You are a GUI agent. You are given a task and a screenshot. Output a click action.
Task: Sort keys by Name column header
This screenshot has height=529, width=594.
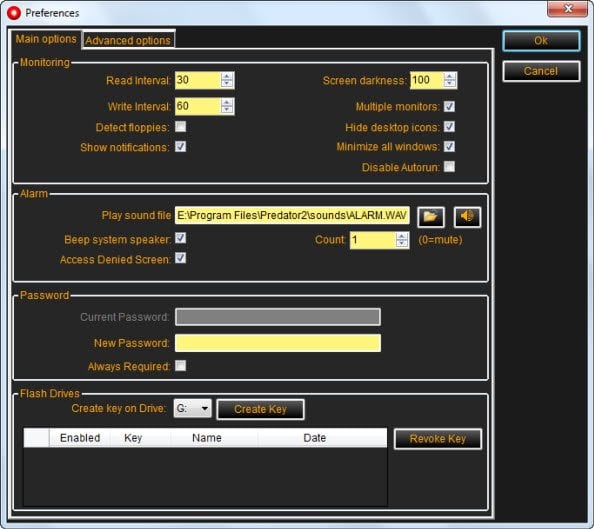(x=207, y=438)
